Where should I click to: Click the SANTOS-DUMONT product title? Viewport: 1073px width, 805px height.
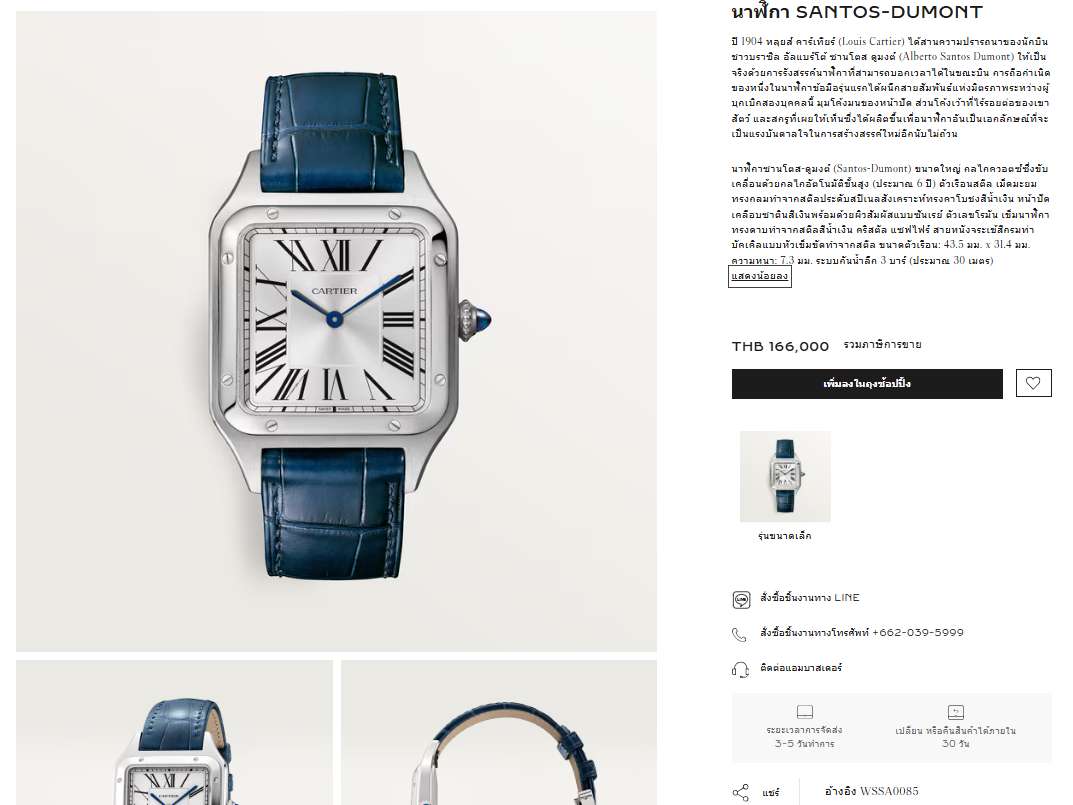click(x=857, y=12)
